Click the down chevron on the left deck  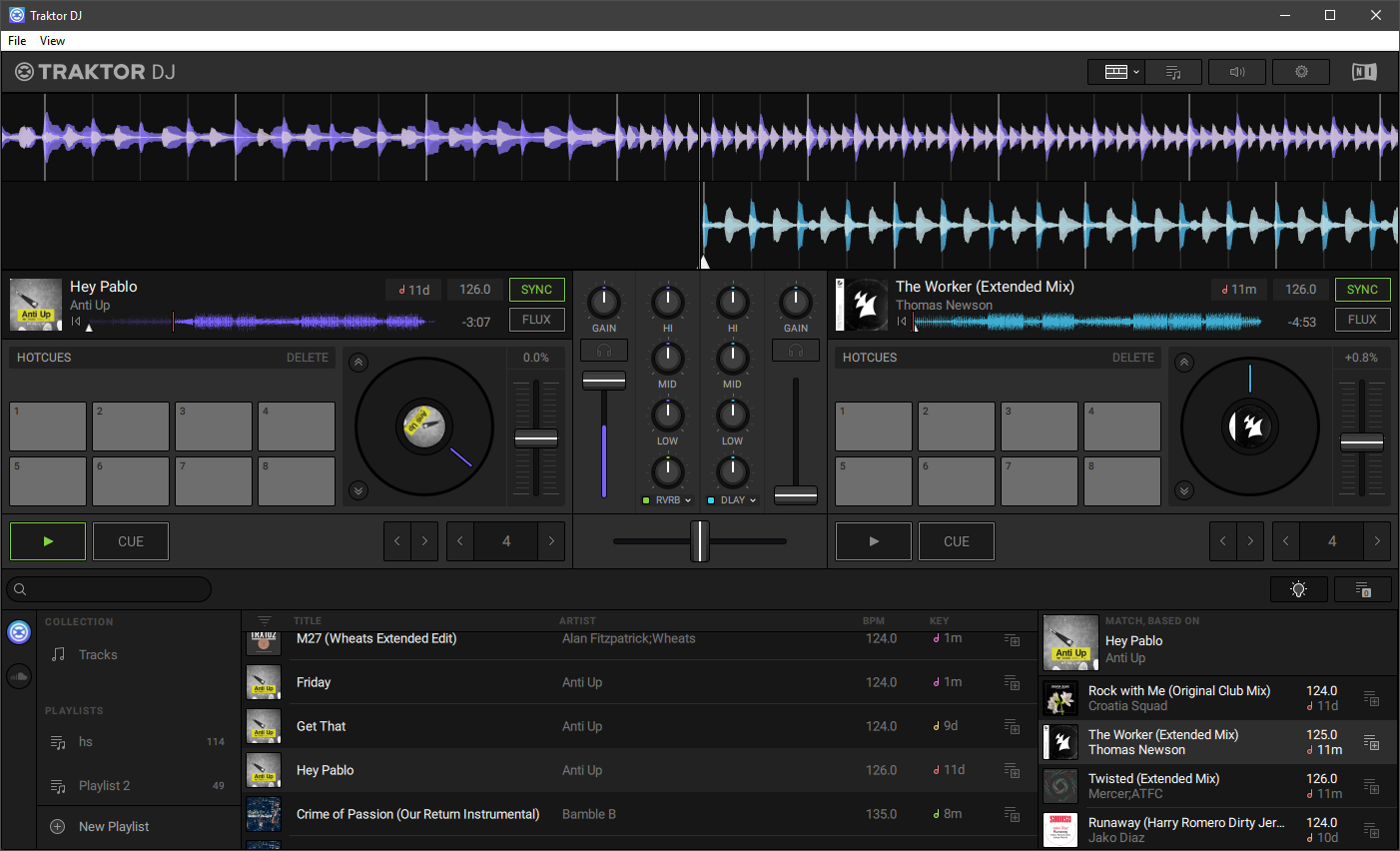pos(358,490)
